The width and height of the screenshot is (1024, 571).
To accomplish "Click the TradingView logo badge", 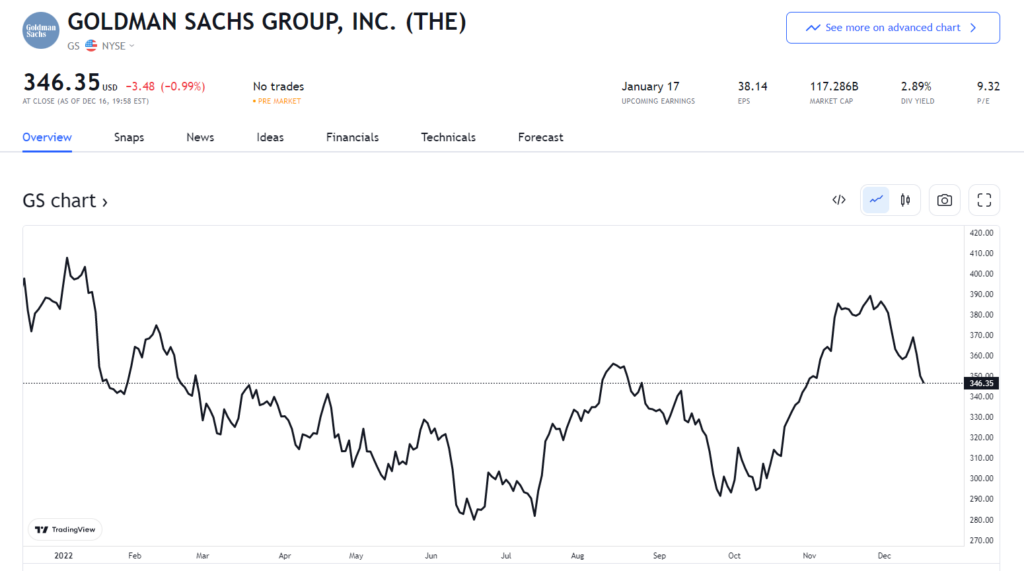I will click(x=66, y=530).
